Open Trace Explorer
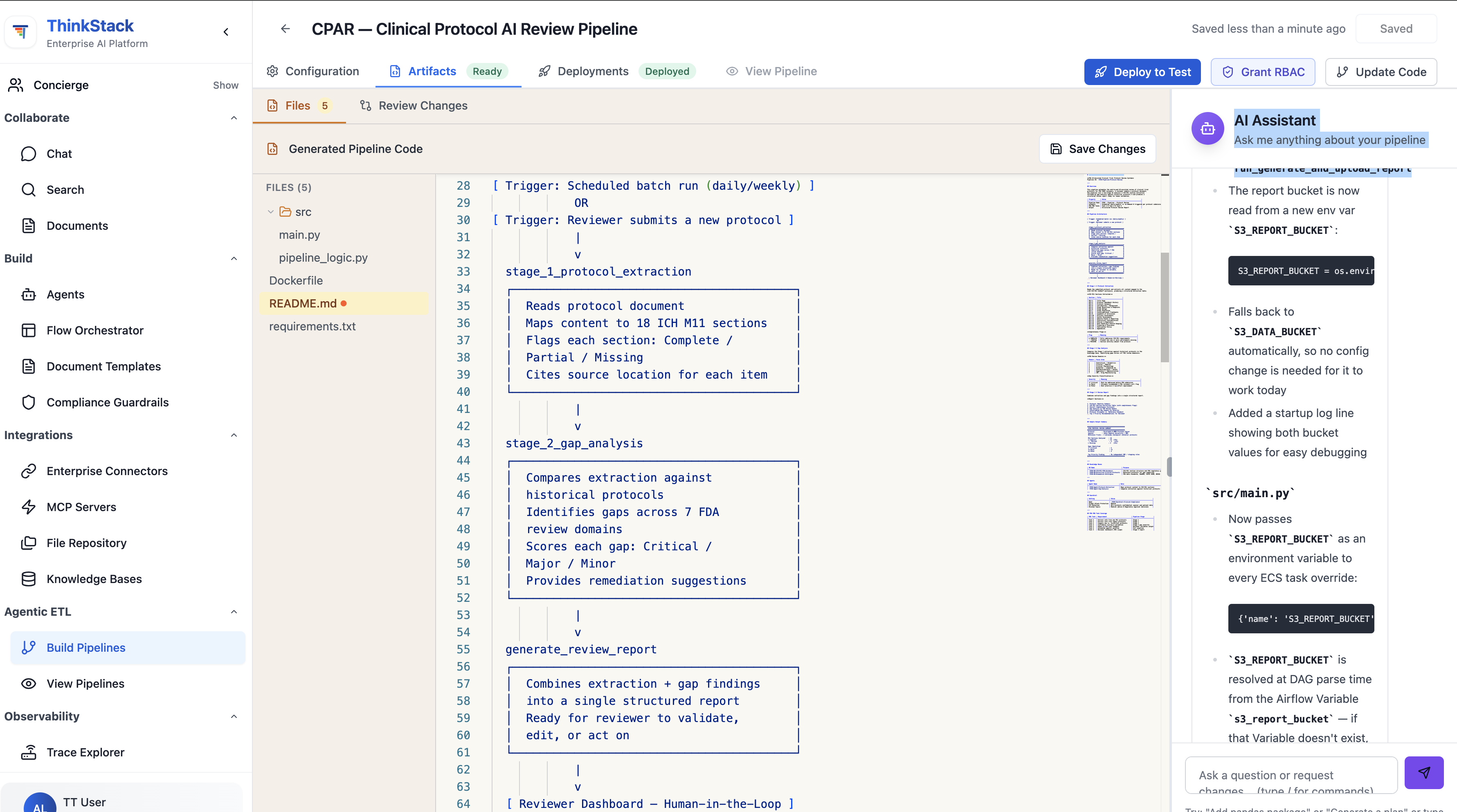 (85, 753)
